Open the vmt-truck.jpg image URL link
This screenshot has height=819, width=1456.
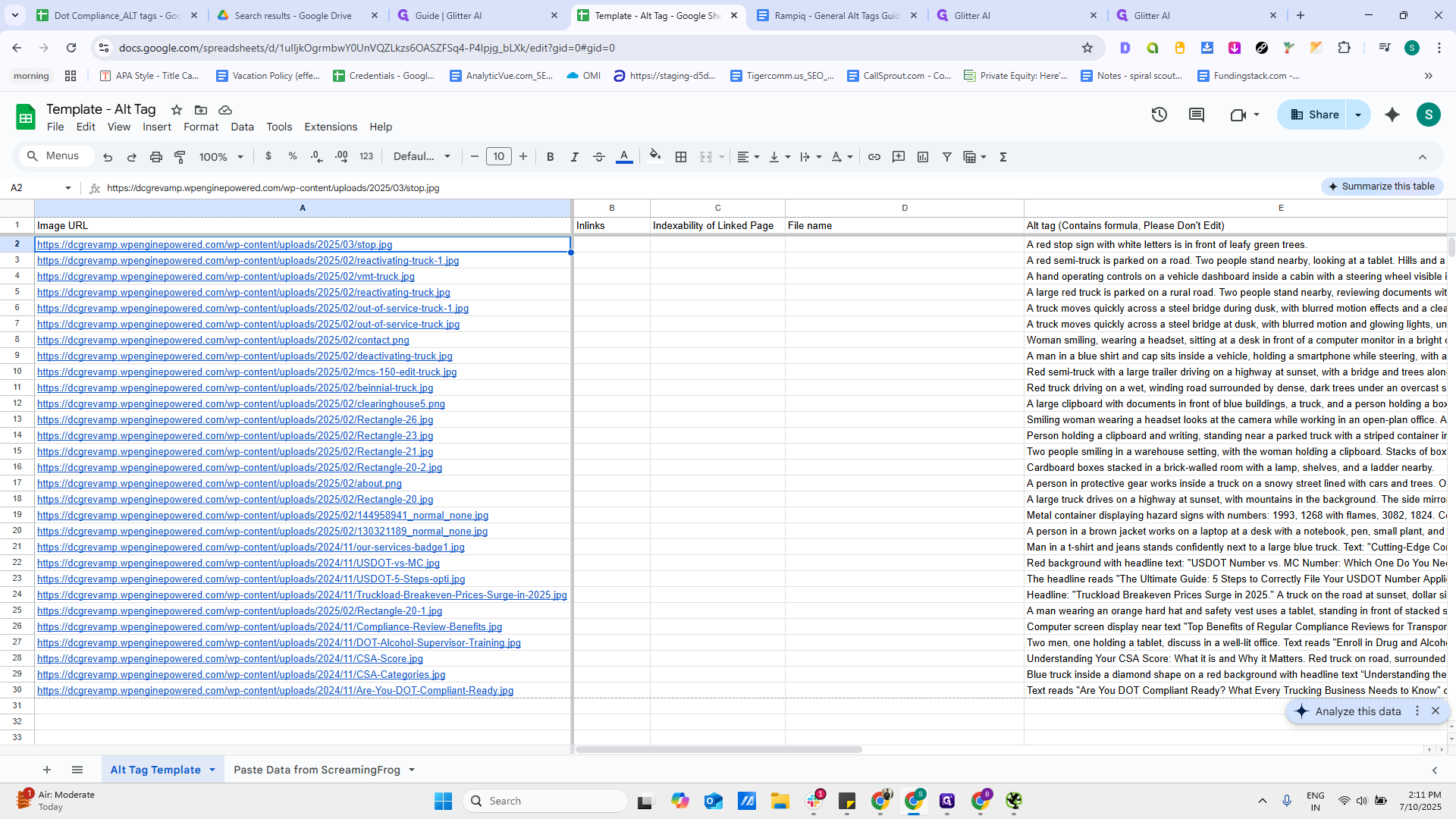pyautogui.click(x=226, y=277)
